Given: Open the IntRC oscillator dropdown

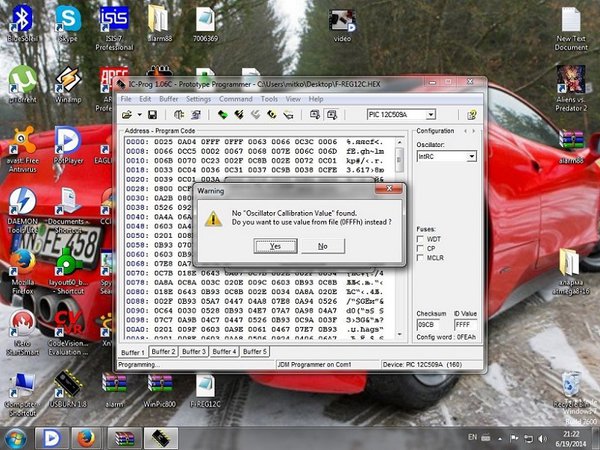Looking at the screenshot, I should pos(472,157).
